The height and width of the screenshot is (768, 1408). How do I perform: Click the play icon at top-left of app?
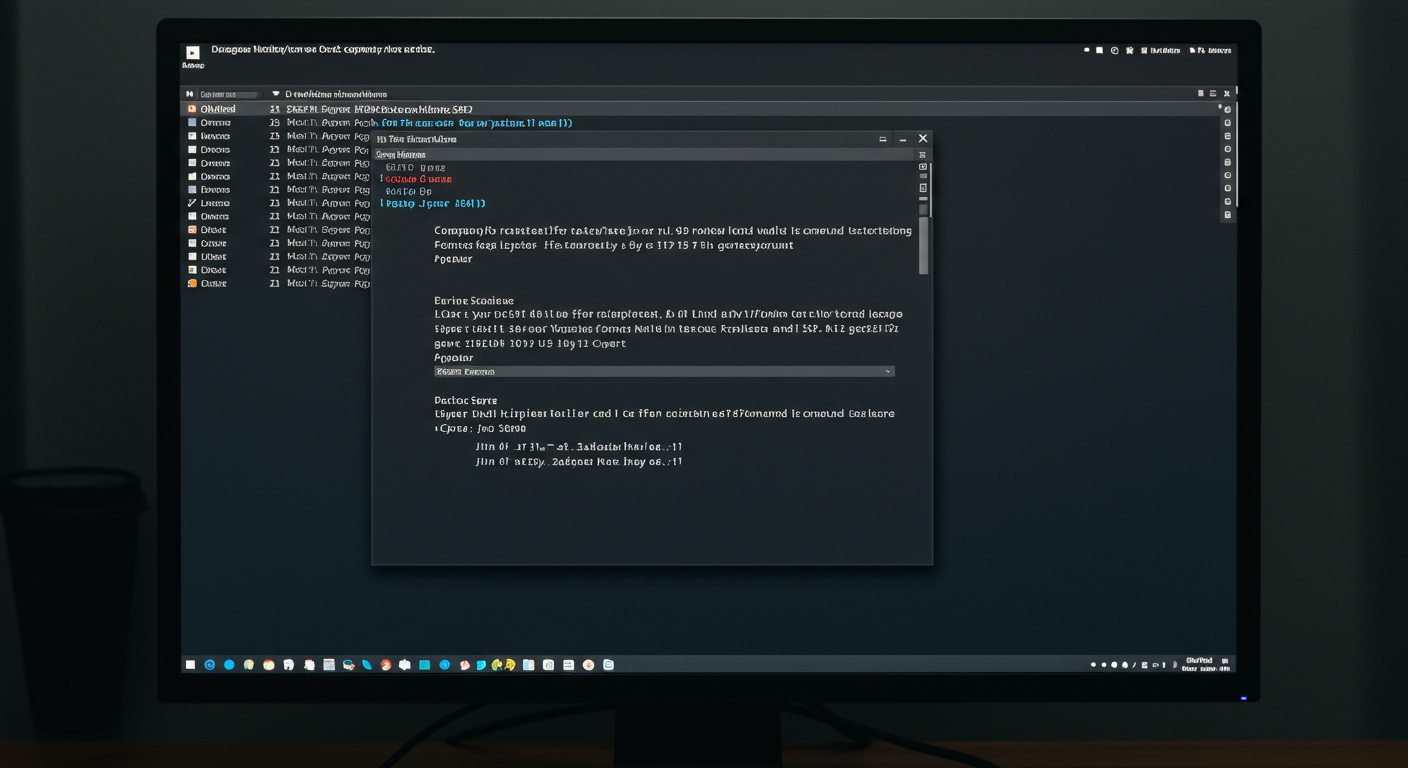click(x=192, y=53)
